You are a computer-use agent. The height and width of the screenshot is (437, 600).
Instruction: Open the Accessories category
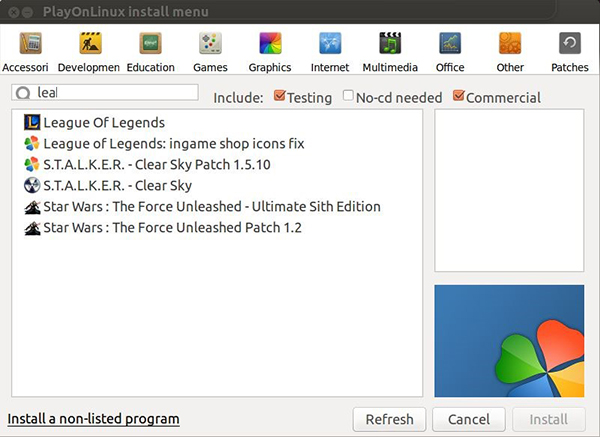pyautogui.click(x=25, y=53)
